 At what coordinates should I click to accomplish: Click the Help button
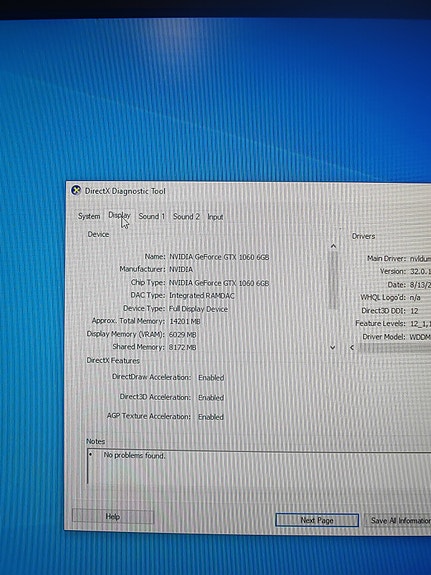click(113, 517)
